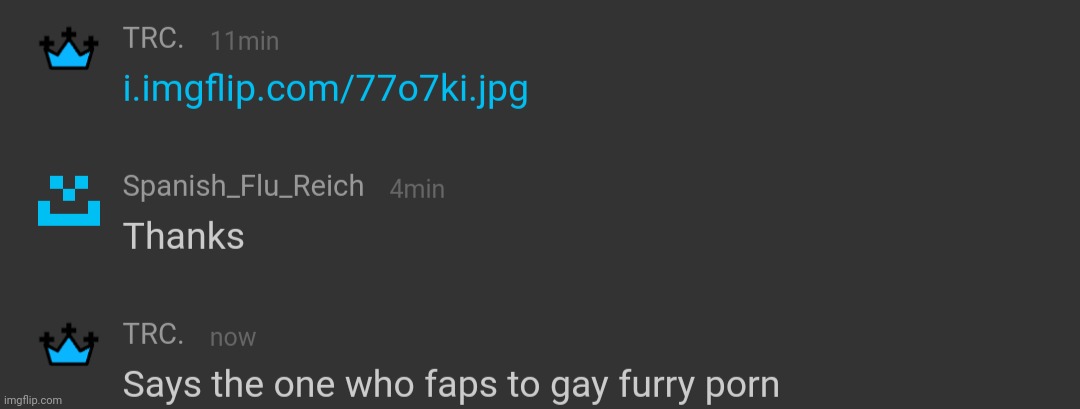Click the comment starting 'Says the one who'
The width and height of the screenshot is (1080, 409).
tap(450, 386)
